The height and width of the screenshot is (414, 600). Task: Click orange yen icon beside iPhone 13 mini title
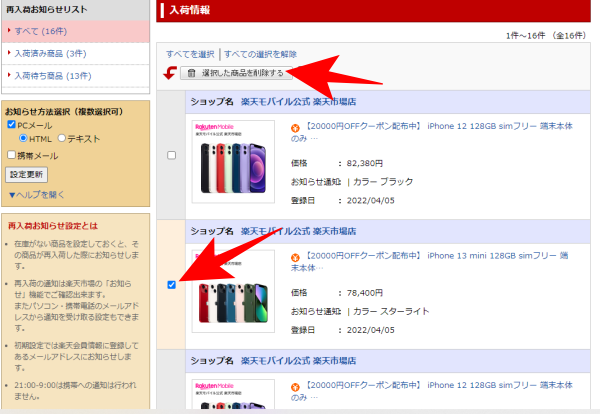pos(295,258)
